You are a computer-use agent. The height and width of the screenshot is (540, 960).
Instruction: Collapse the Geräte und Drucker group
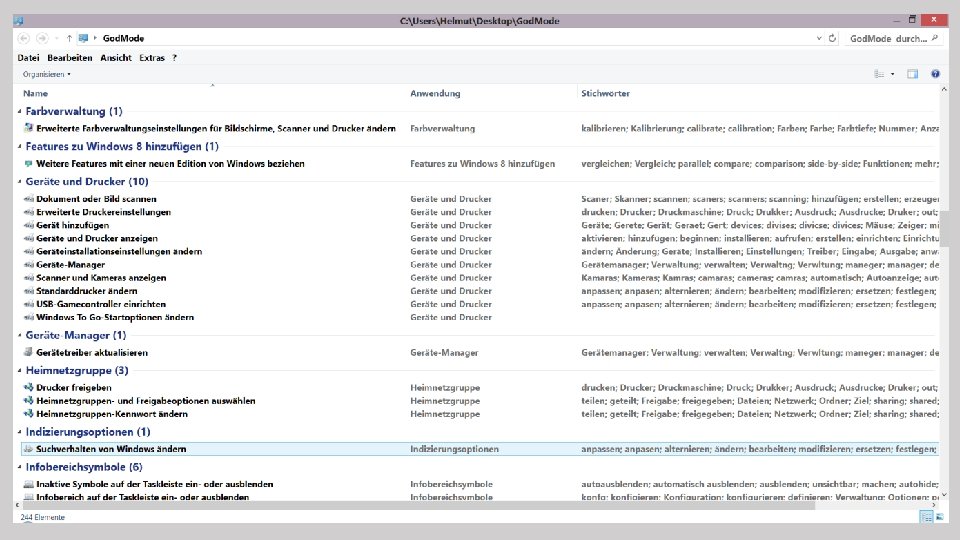pyautogui.click(x=20, y=181)
